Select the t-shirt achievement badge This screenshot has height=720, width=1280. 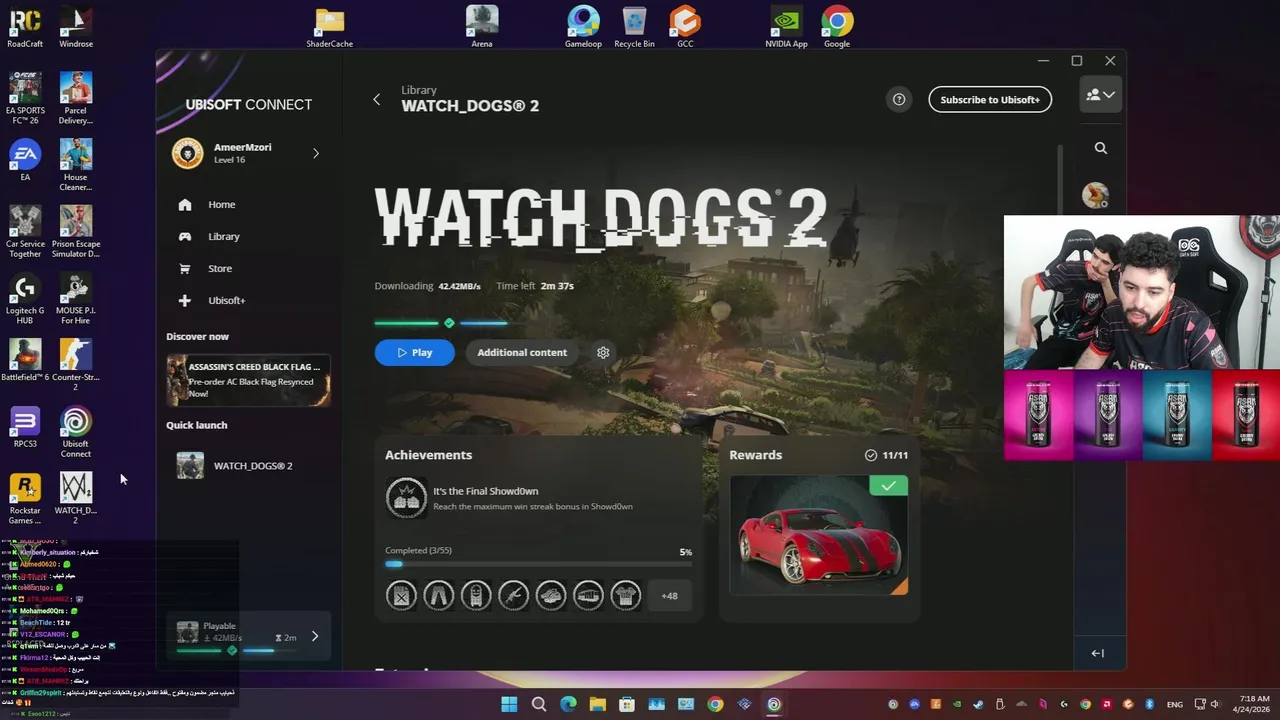pos(626,596)
